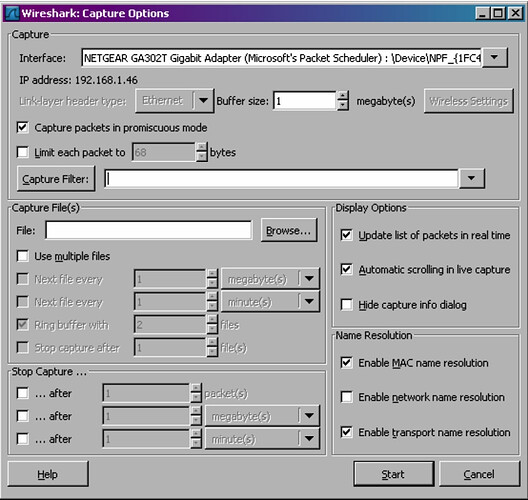Click the Cancel button
Viewport: 528px width, 500px height.
click(480, 474)
